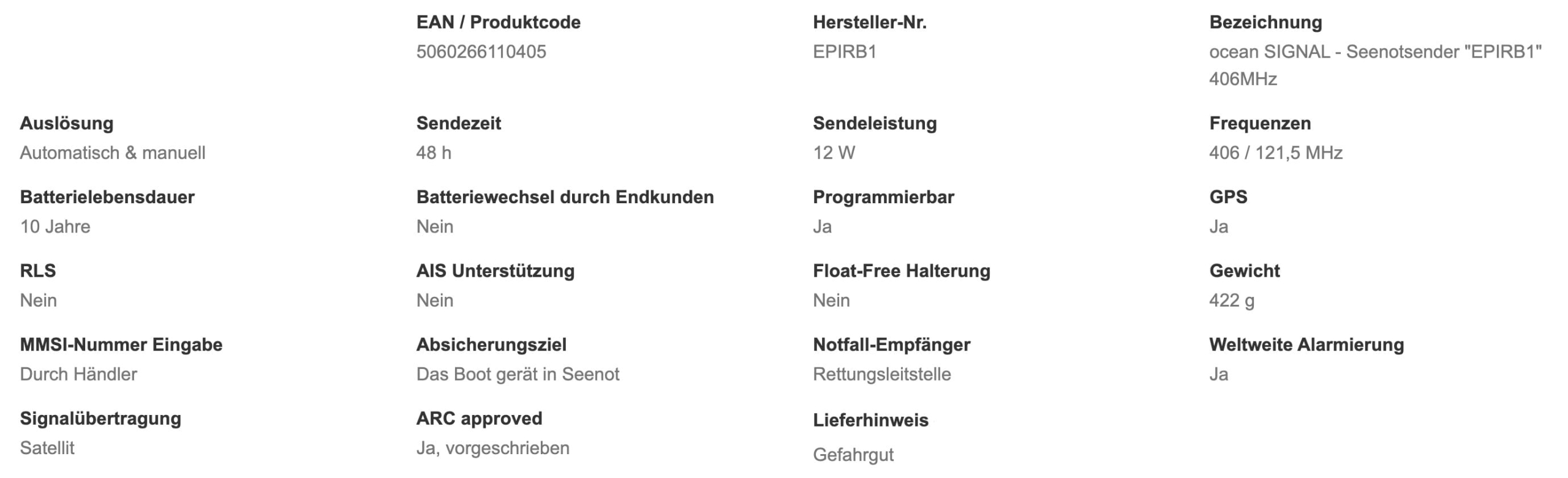Click the EAN / Produktcode heading

click(498, 23)
